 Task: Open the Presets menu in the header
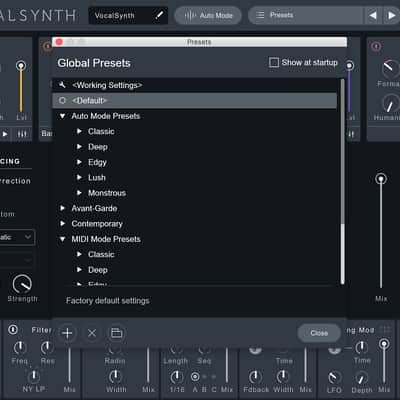tap(305, 15)
